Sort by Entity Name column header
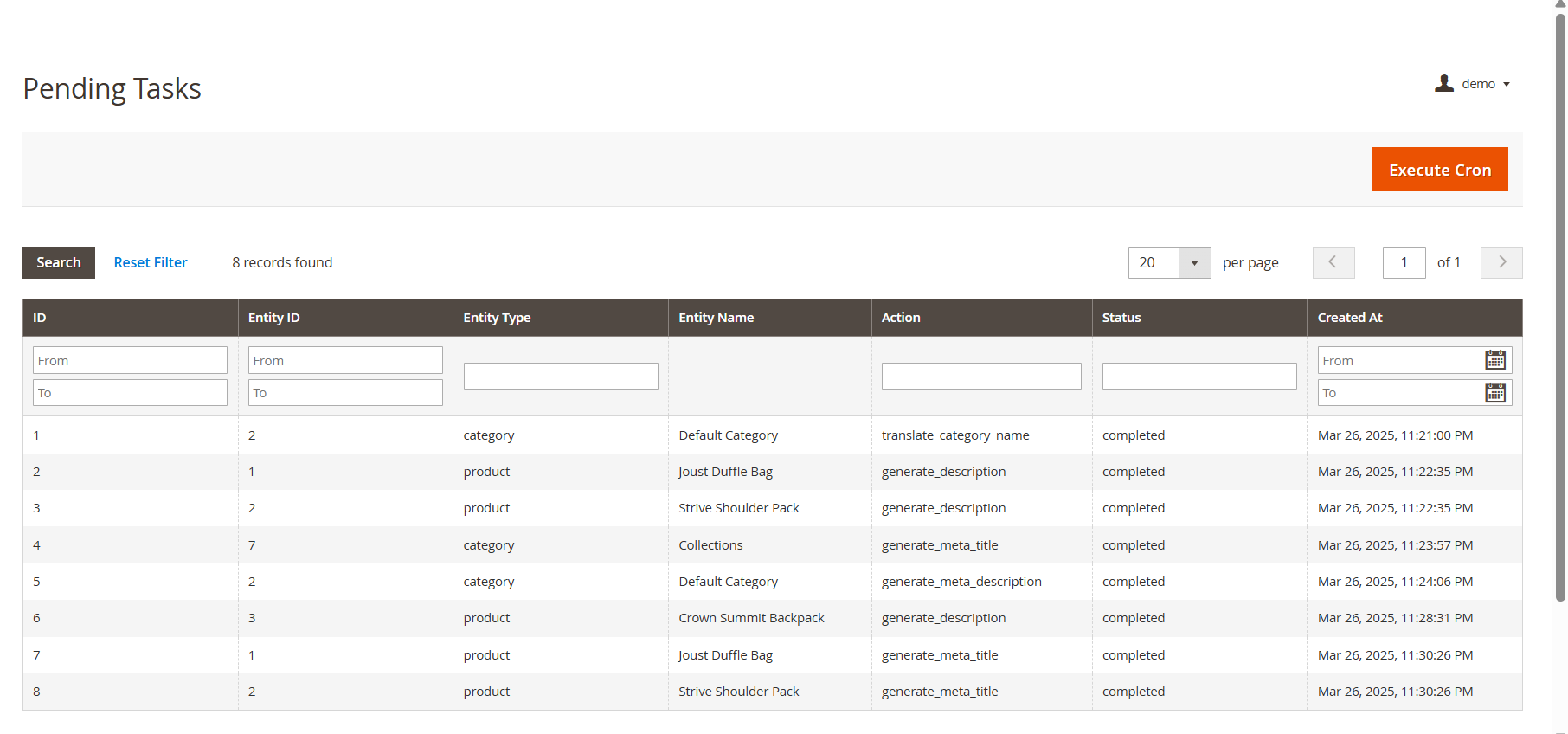Image resolution: width=1568 pixels, height=734 pixels. pos(770,318)
